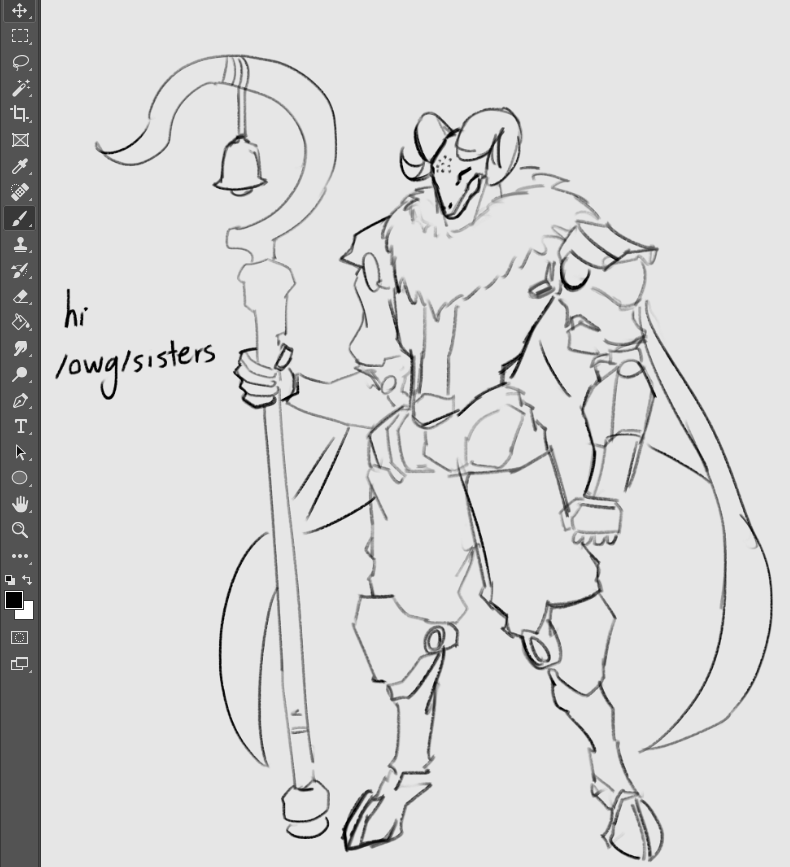Select the Type tool
This screenshot has height=867, width=790.
tap(20, 426)
